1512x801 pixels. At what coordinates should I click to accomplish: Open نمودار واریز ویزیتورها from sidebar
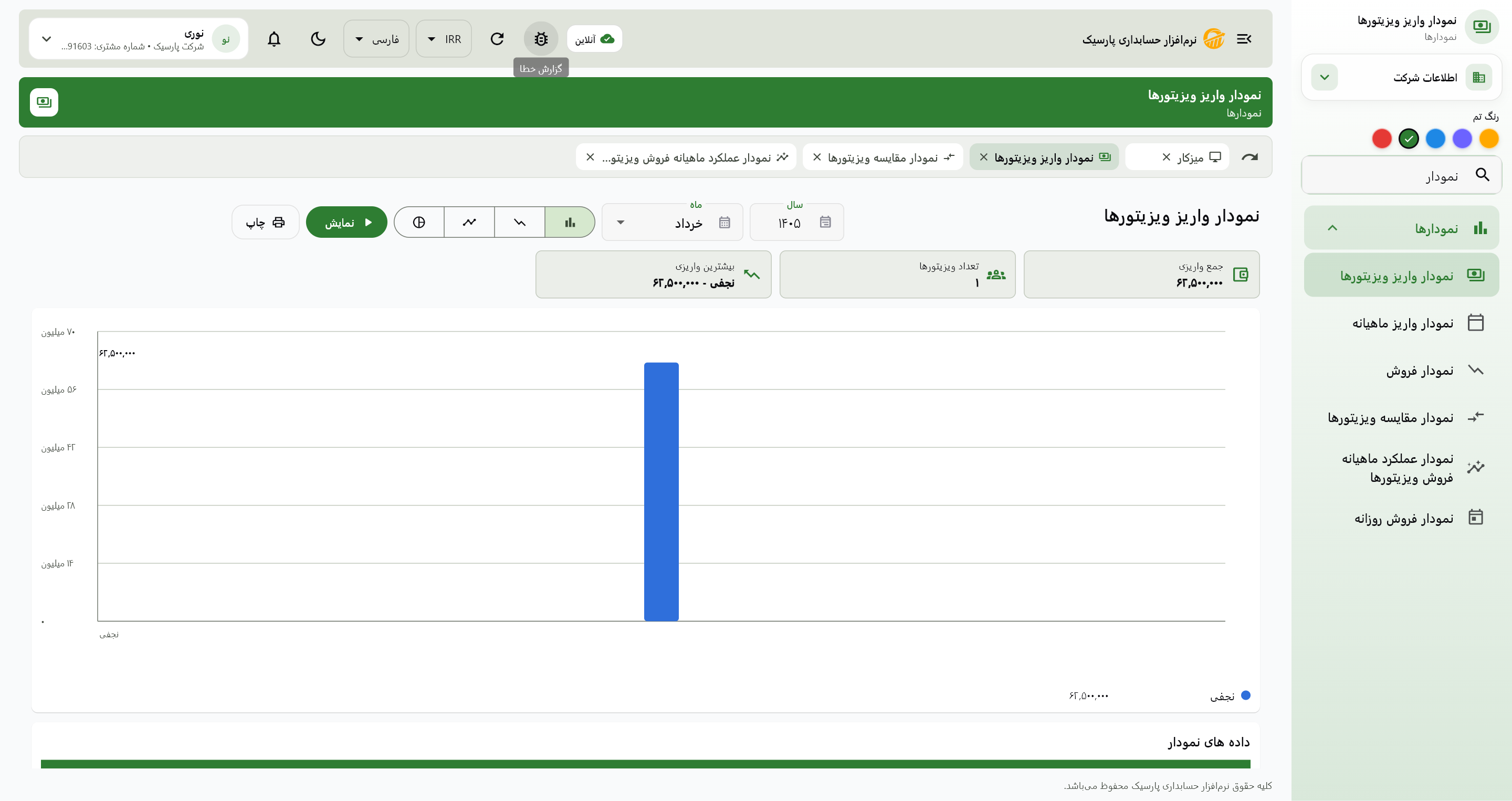[x=1401, y=275]
